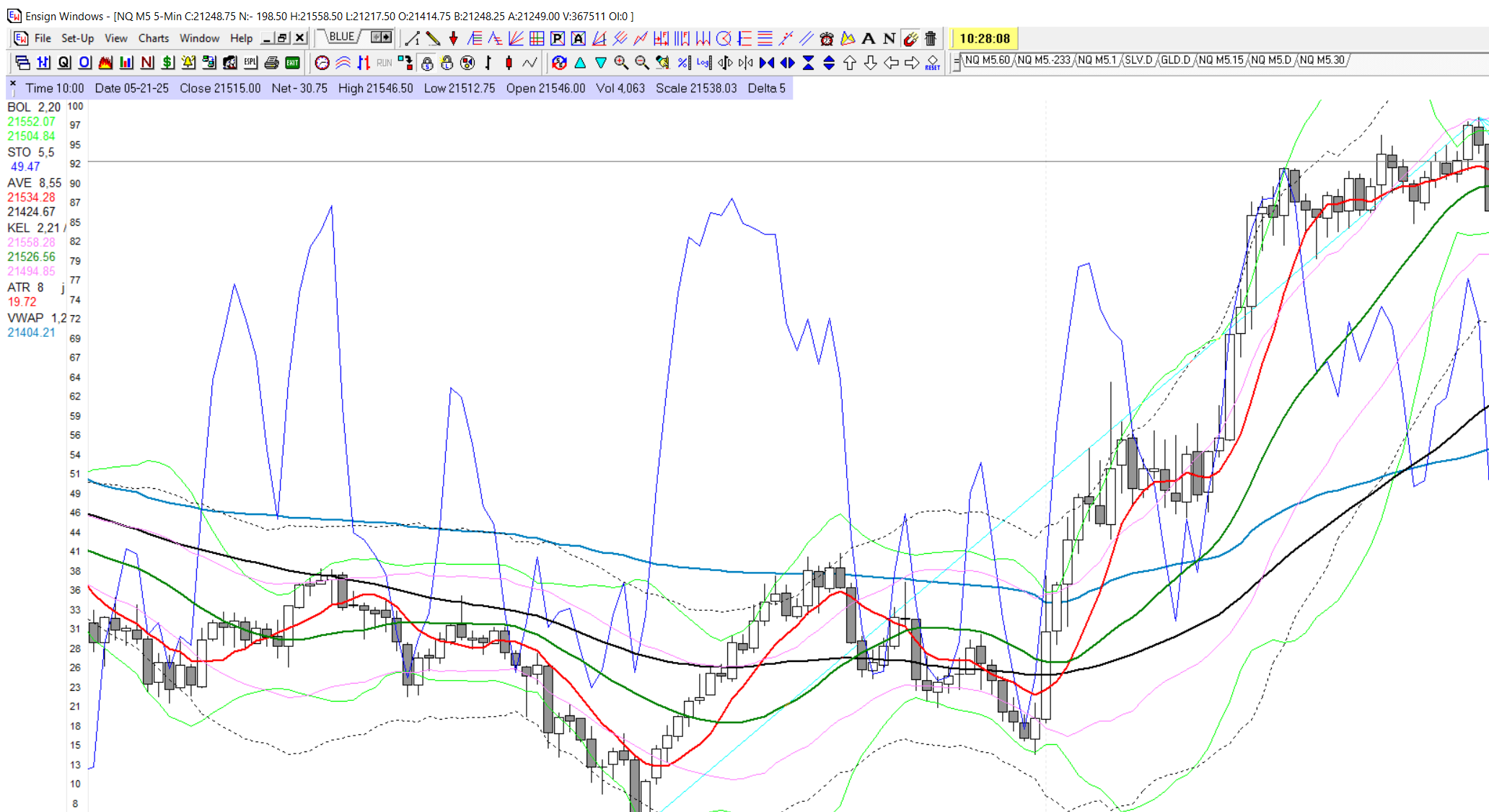Click the green dollar sign icon
This screenshot has width=1489, height=812.
pos(168,63)
